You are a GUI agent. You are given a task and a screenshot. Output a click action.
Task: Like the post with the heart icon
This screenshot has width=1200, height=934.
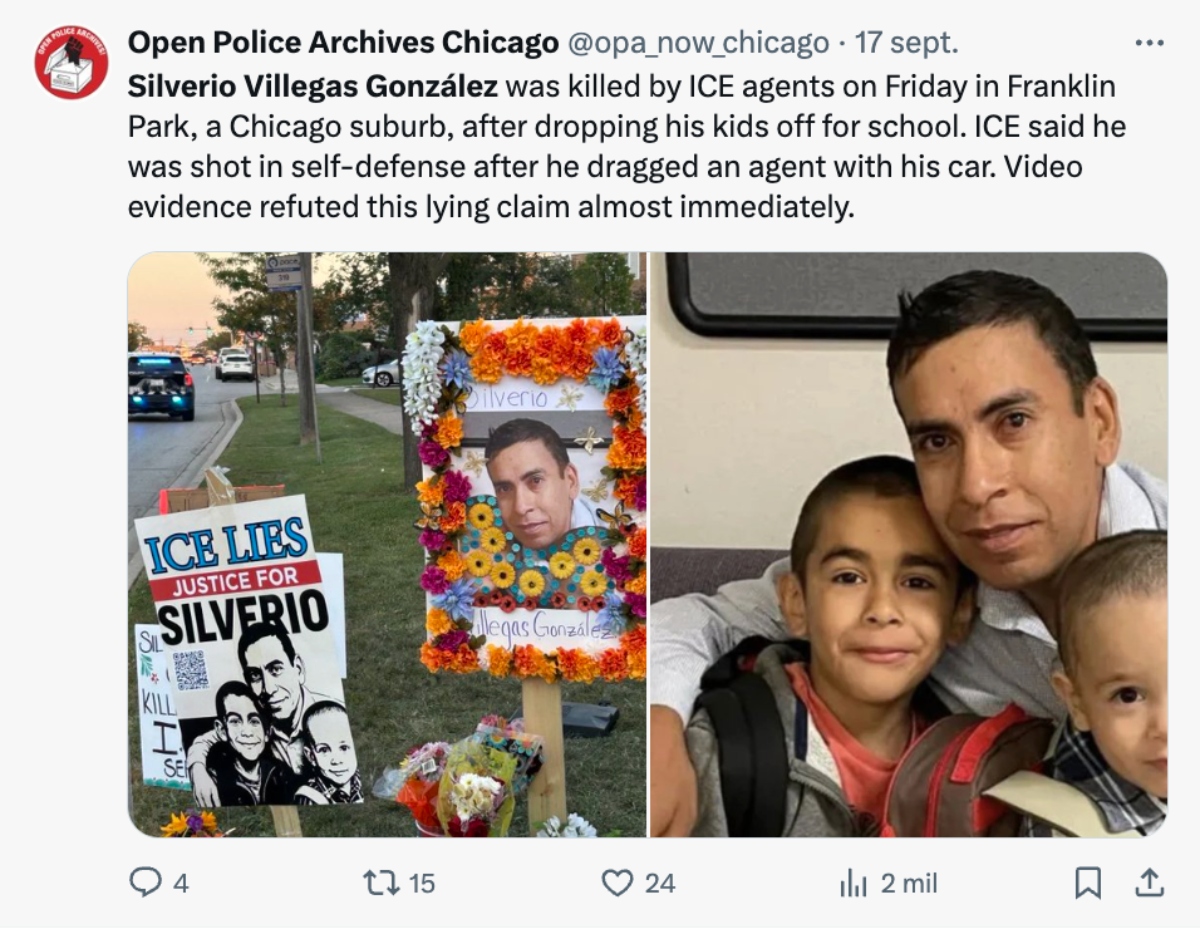[x=618, y=882]
